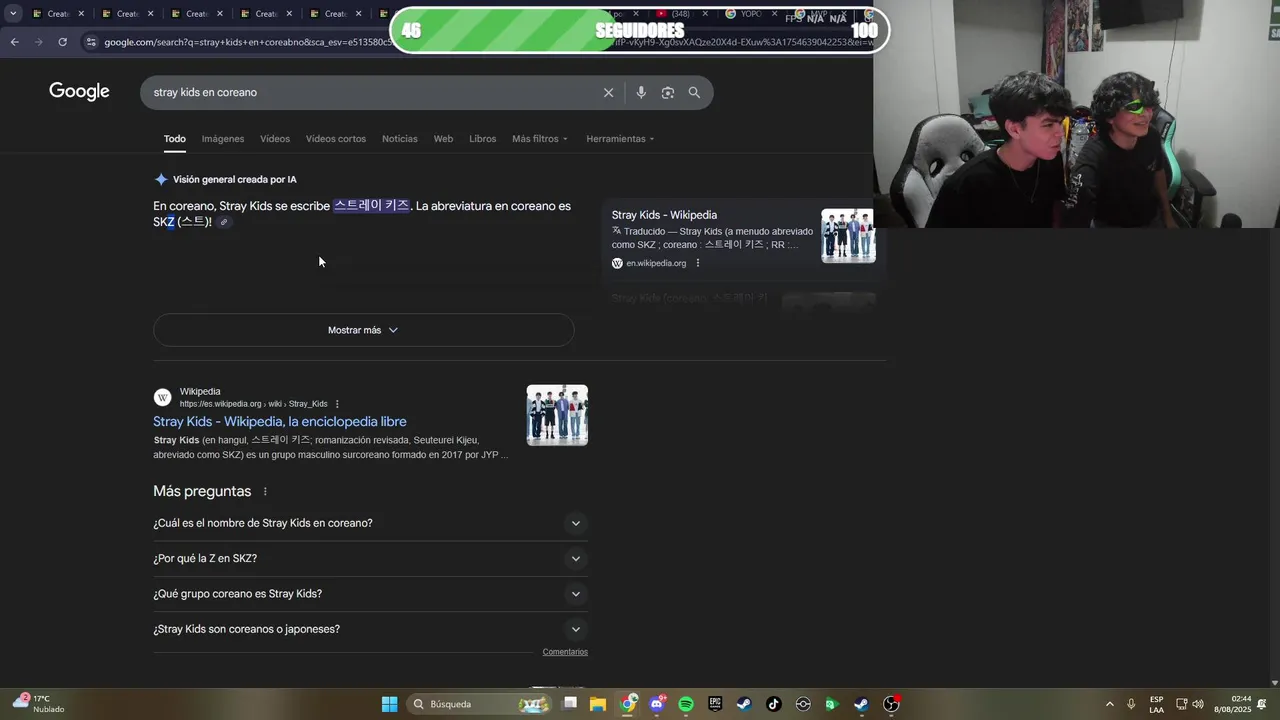Click the AI overview source link icon
Viewport: 1280px width, 720px height.
pyautogui.click(x=224, y=222)
